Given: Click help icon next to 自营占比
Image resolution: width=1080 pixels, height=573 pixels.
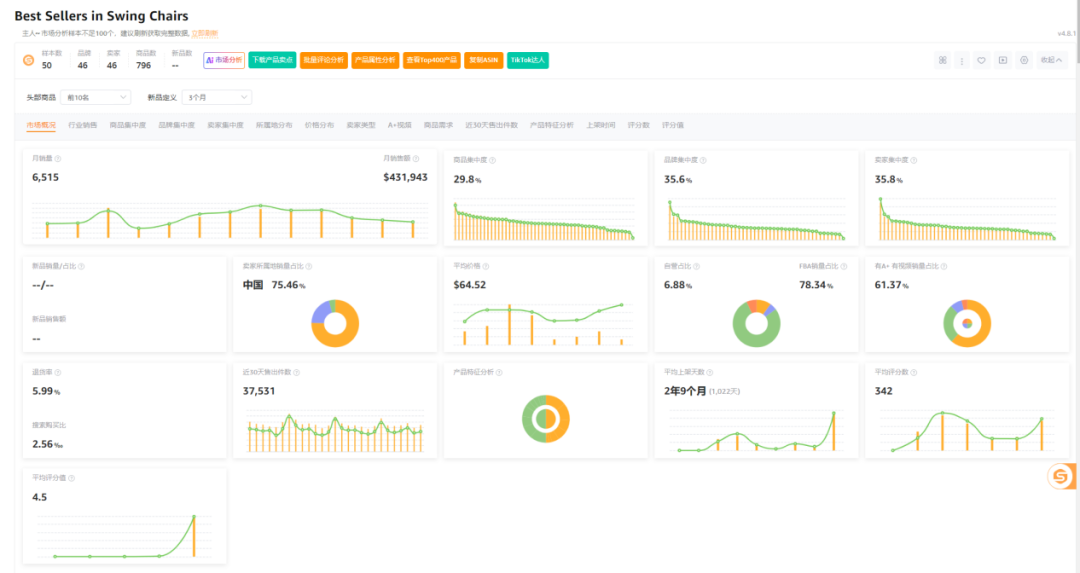Looking at the screenshot, I should pyautogui.click(x=696, y=266).
